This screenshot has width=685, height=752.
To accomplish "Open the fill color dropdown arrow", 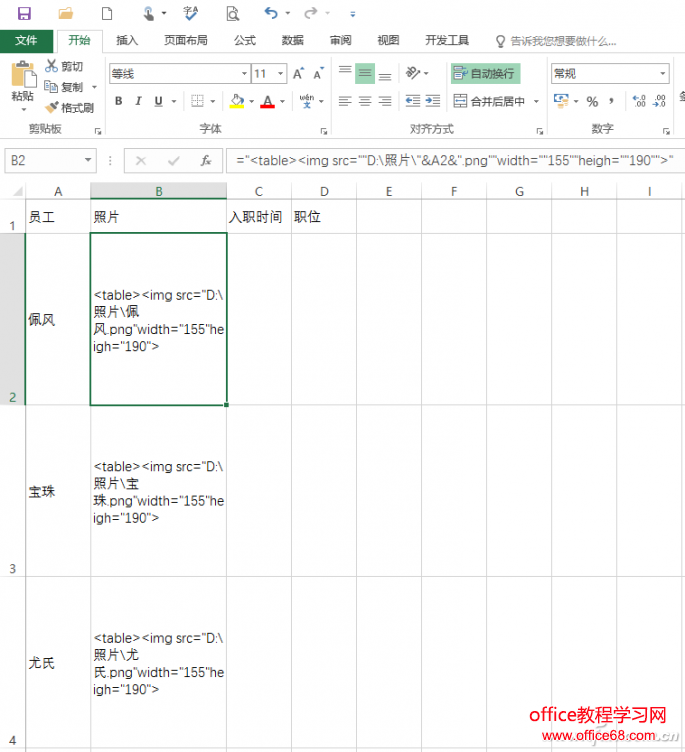I will (x=251, y=101).
